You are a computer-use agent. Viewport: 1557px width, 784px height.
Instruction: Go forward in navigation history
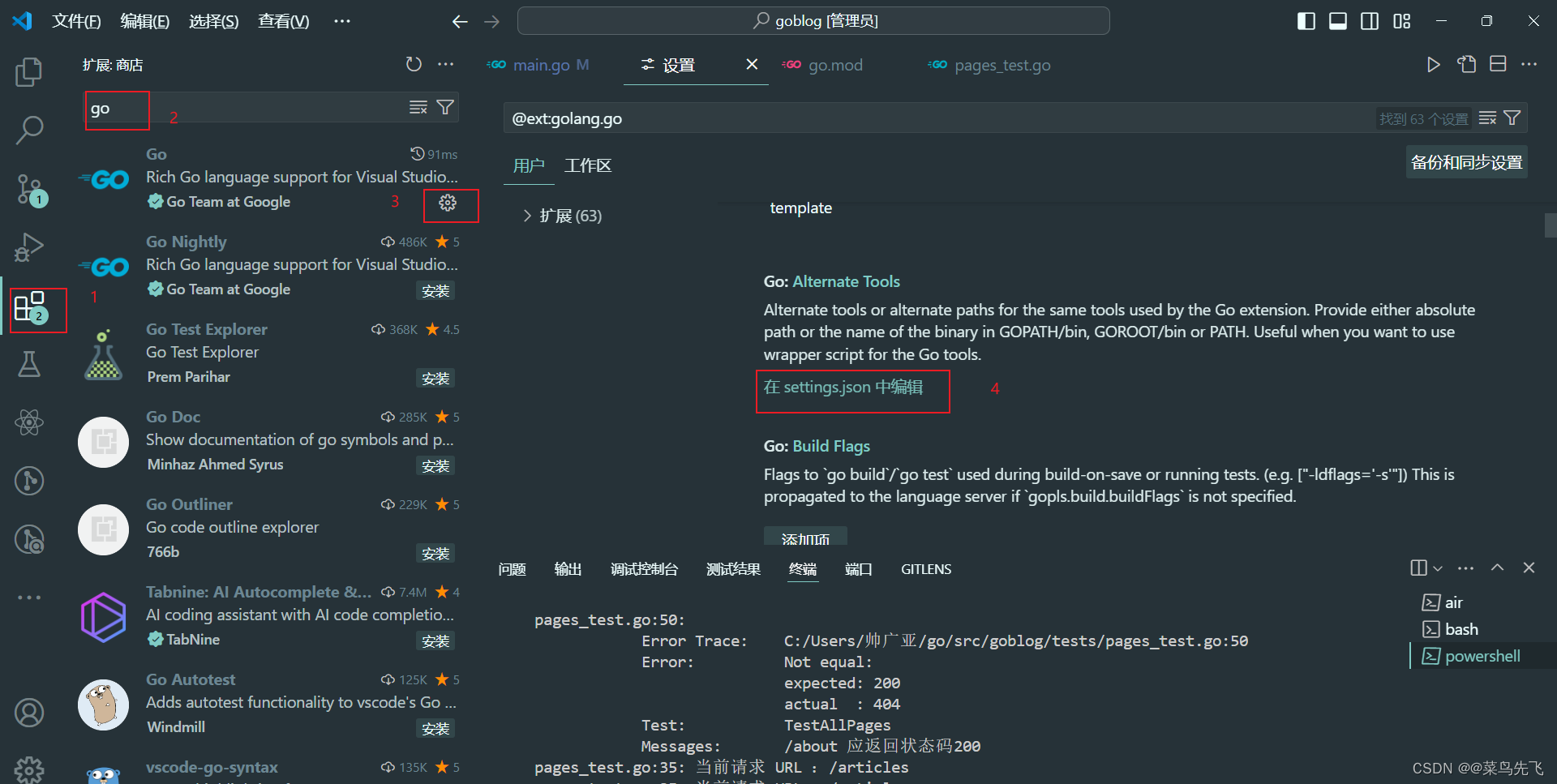492,22
